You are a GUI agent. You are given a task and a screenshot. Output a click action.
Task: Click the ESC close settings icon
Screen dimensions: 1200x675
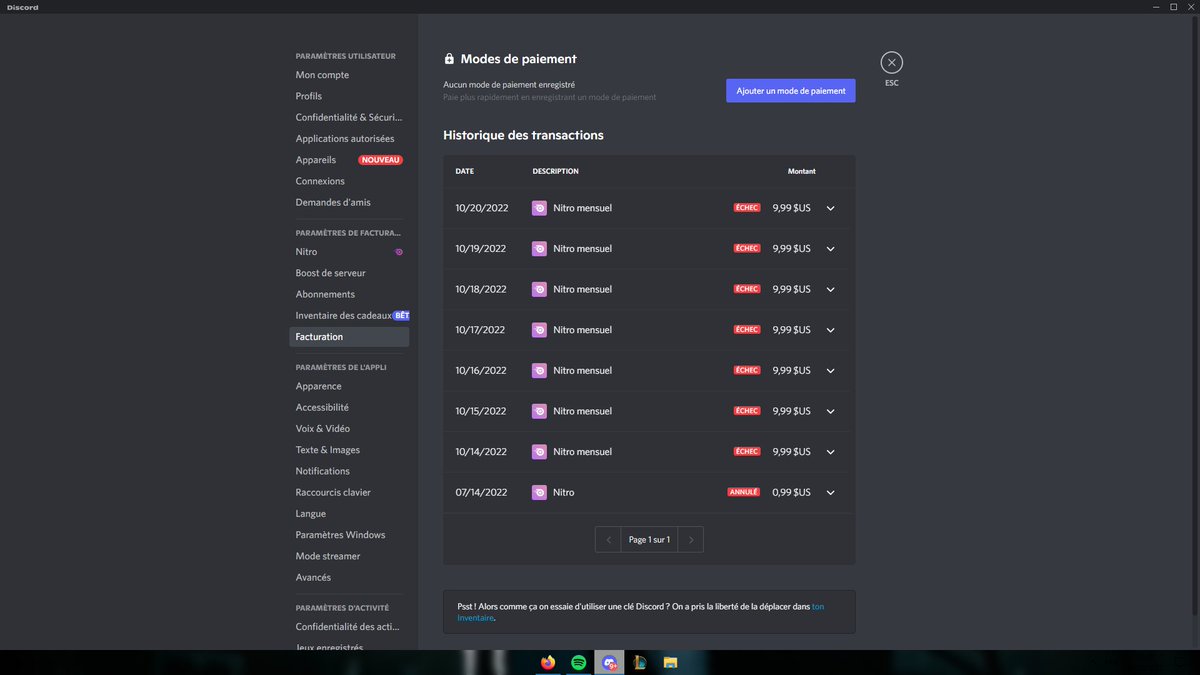pos(891,63)
